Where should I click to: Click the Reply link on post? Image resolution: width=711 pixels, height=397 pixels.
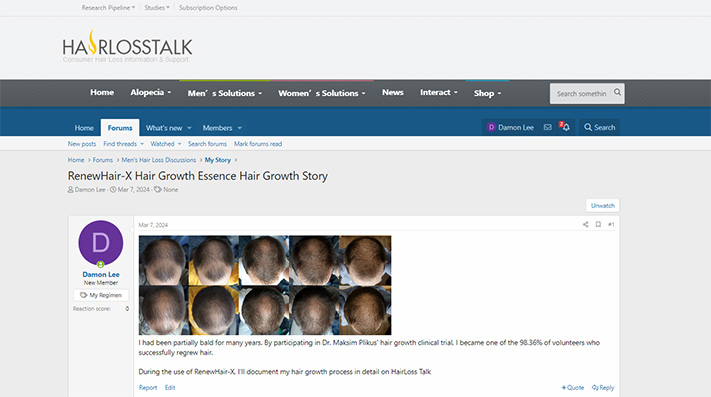tap(603, 387)
